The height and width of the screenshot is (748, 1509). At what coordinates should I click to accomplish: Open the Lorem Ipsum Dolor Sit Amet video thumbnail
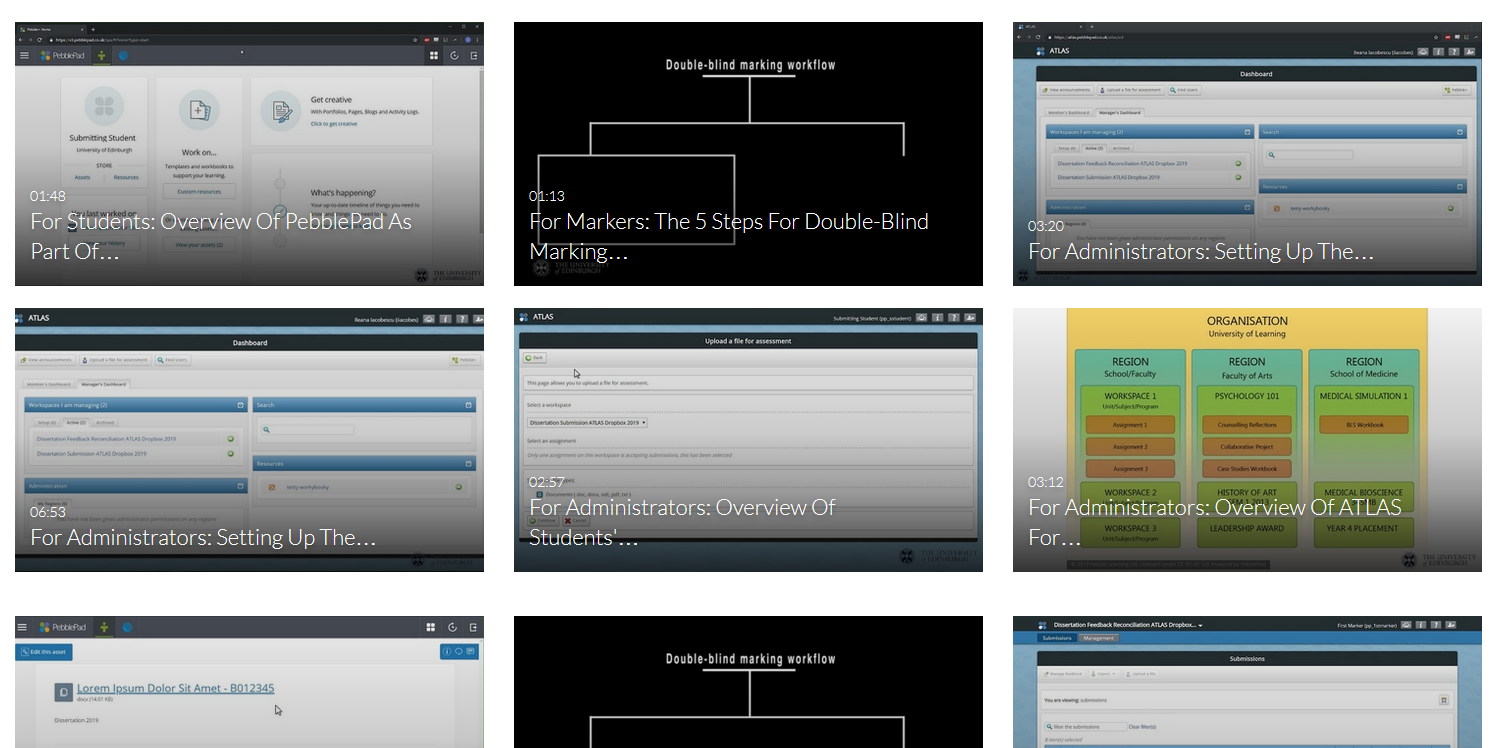[x=249, y=682]
